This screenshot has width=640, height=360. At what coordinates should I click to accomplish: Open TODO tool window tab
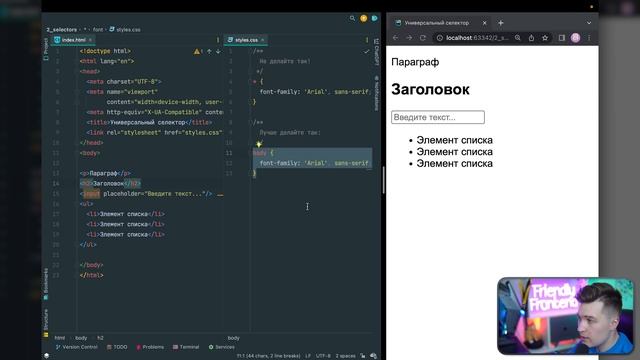(x=117, y=347)
